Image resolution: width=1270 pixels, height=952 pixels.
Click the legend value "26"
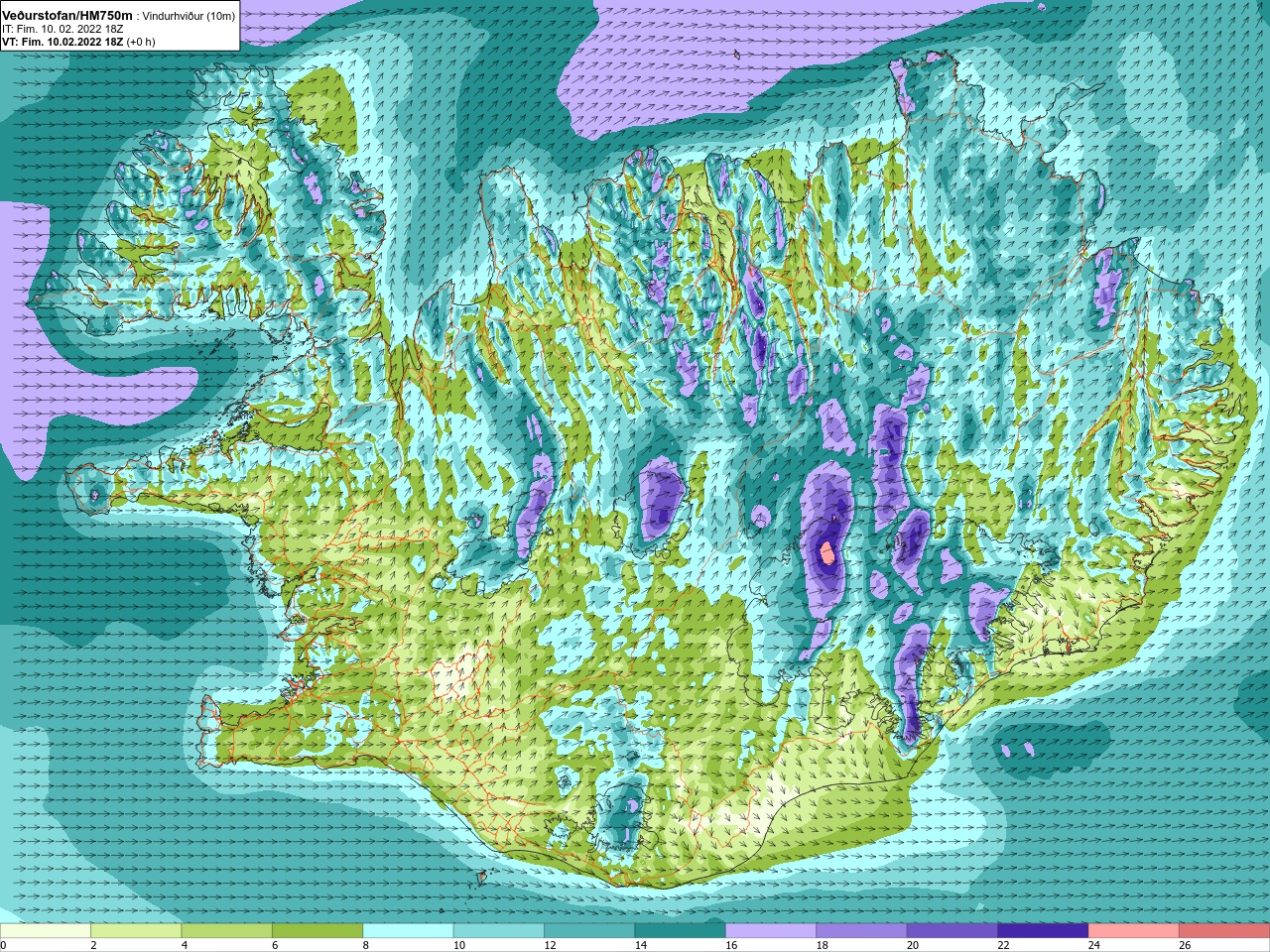click(1185, 945)
